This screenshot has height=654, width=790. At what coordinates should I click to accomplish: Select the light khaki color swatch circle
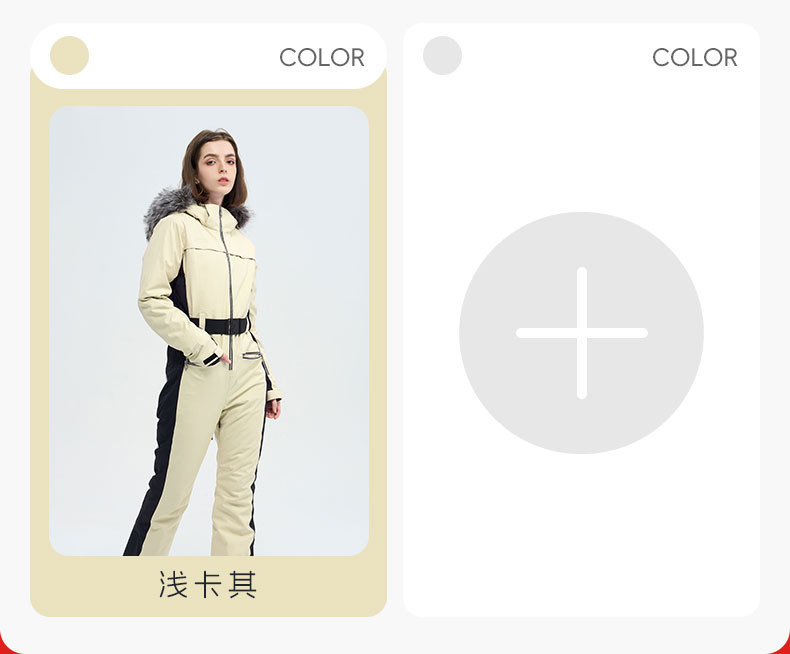click(x=70, y=55)
